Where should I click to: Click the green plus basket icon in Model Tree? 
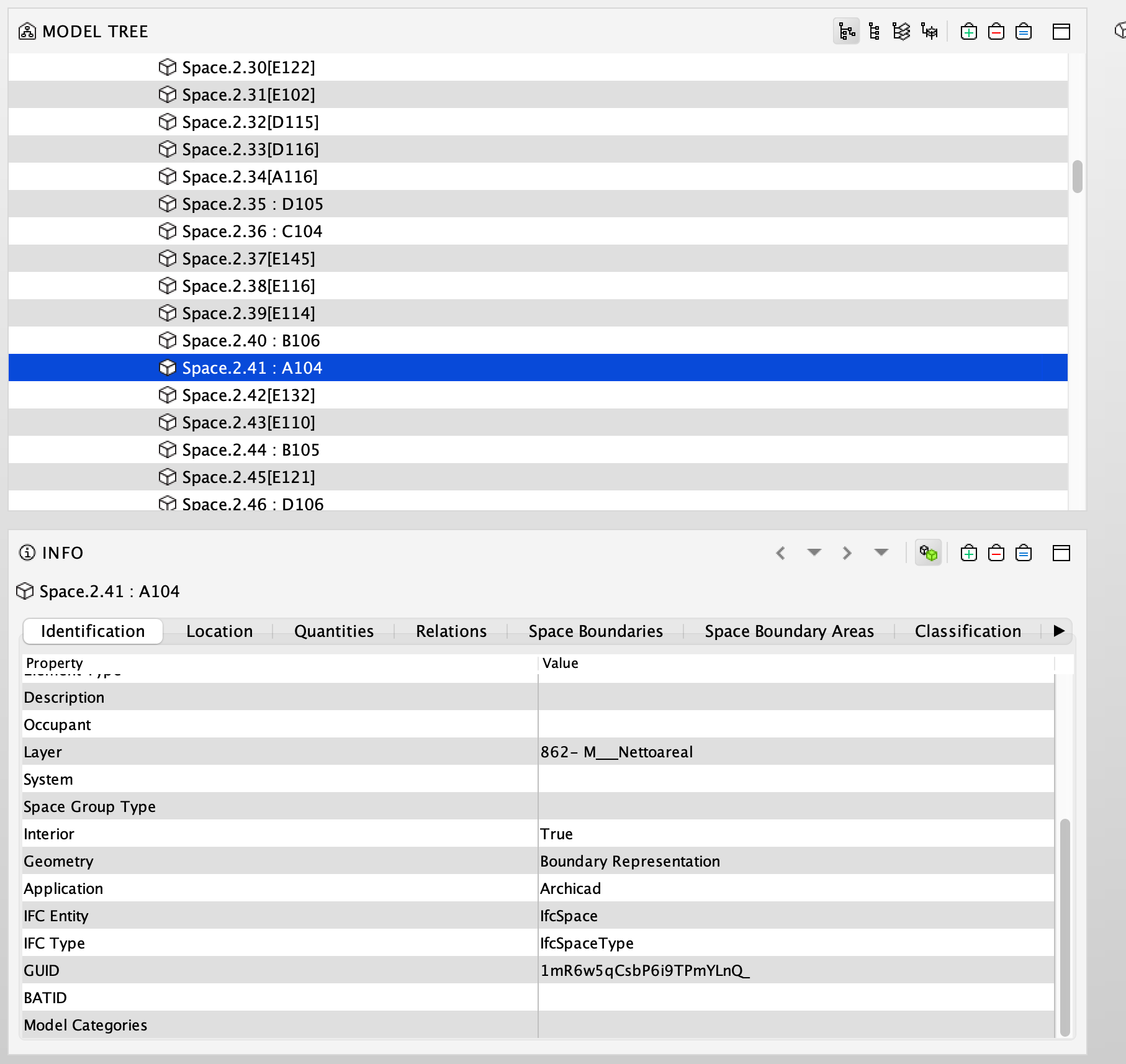point(968,31)
